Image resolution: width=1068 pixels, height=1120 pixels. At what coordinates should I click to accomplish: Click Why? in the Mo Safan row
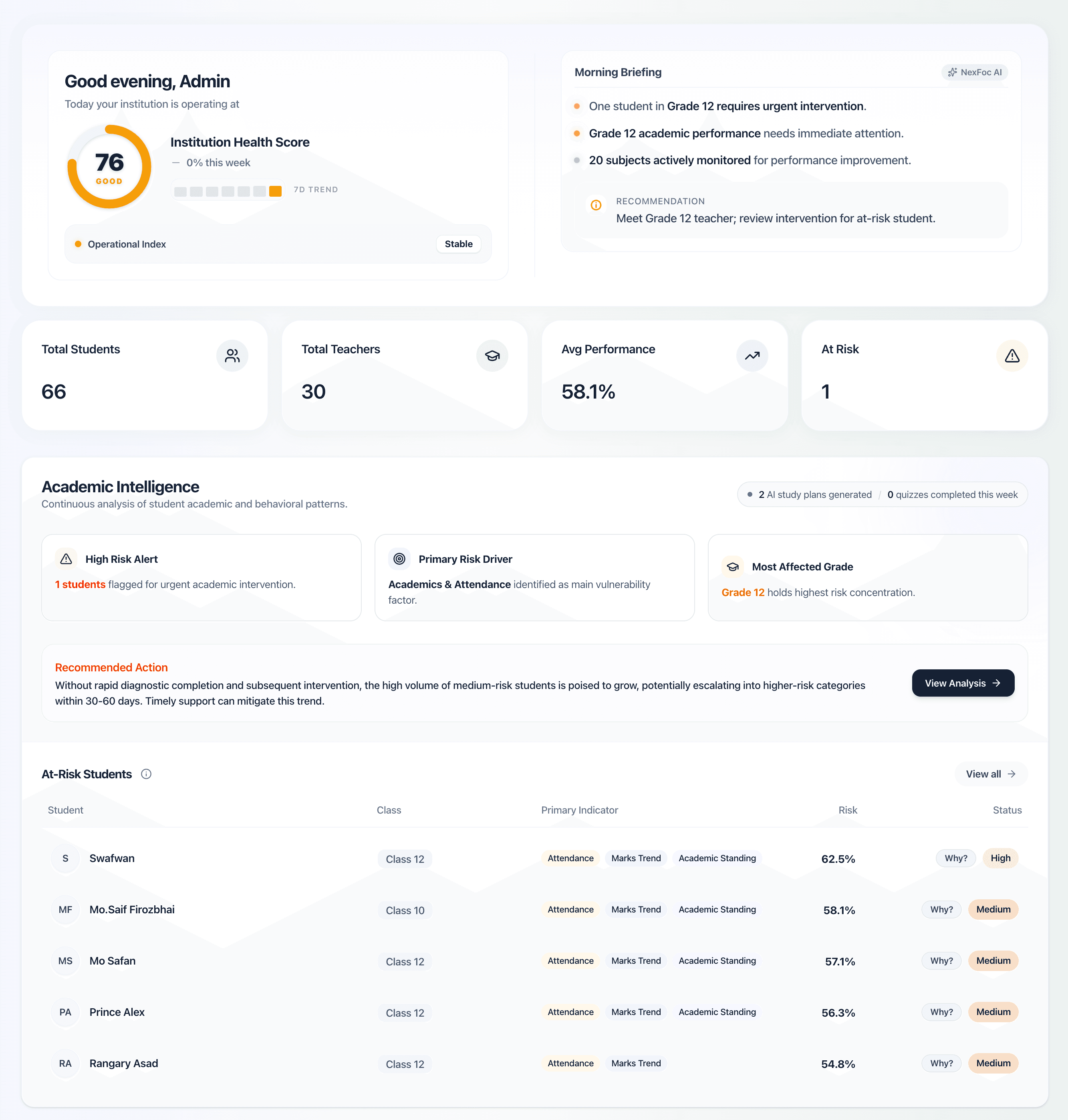coord(942,961)
